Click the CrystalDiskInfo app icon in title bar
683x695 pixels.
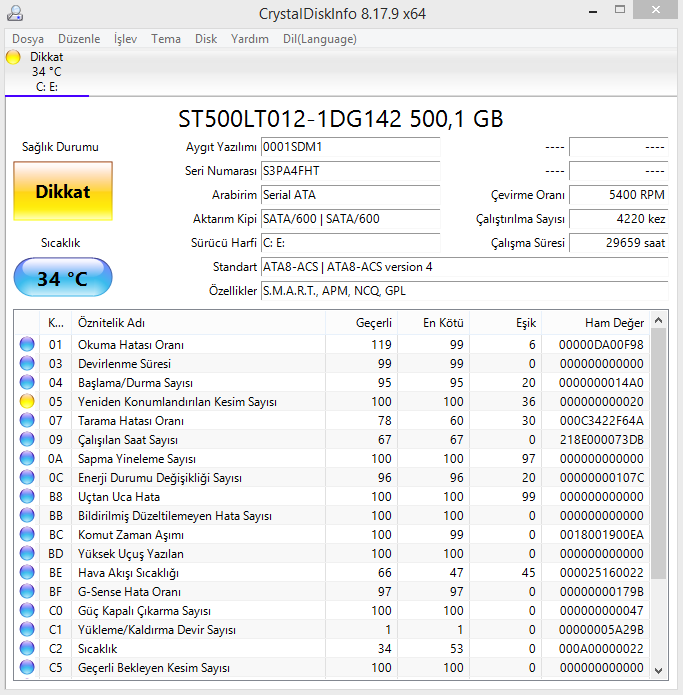[x=13, y=14]
